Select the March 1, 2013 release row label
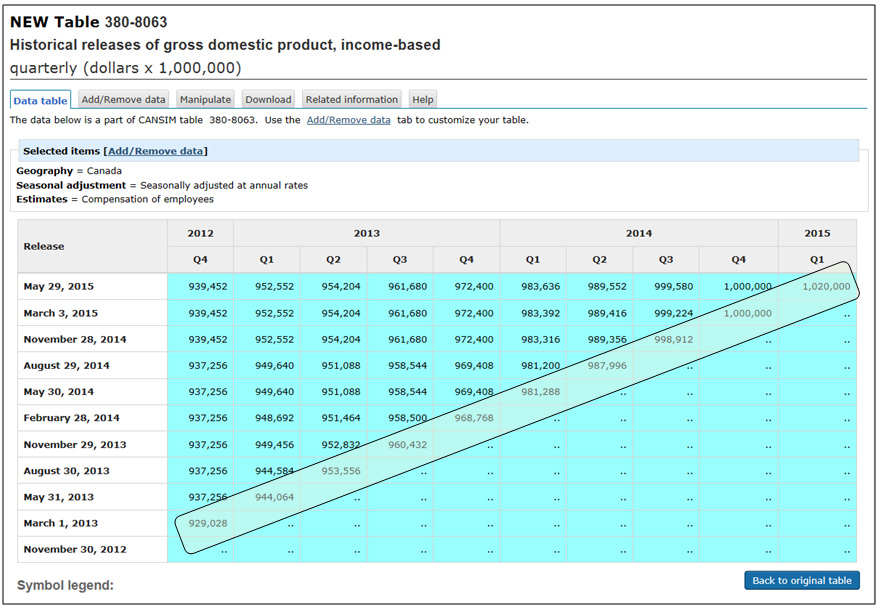876x606 pixels. coord(61,523)
